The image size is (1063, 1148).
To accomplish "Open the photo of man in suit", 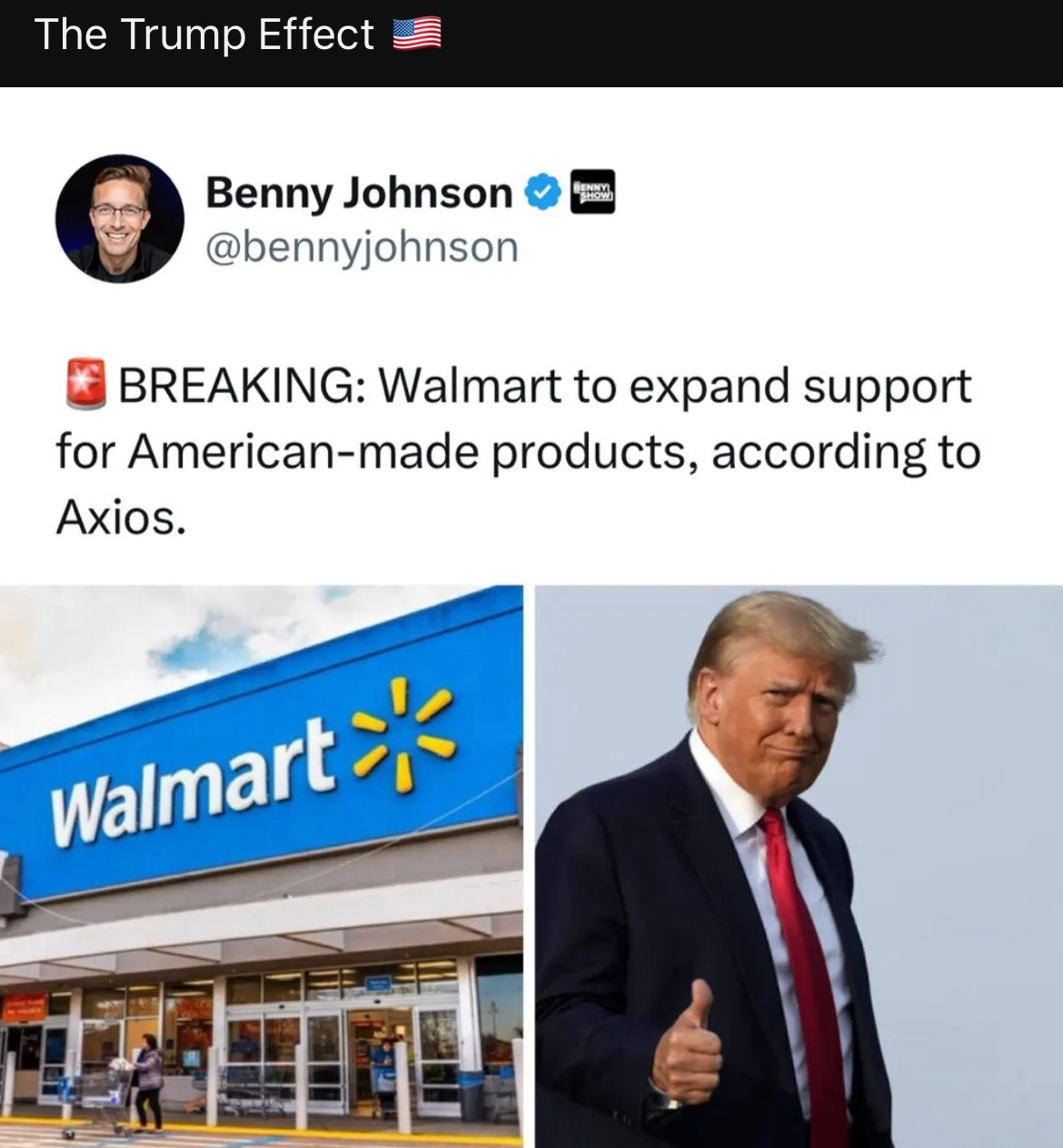I will point(799,866).
